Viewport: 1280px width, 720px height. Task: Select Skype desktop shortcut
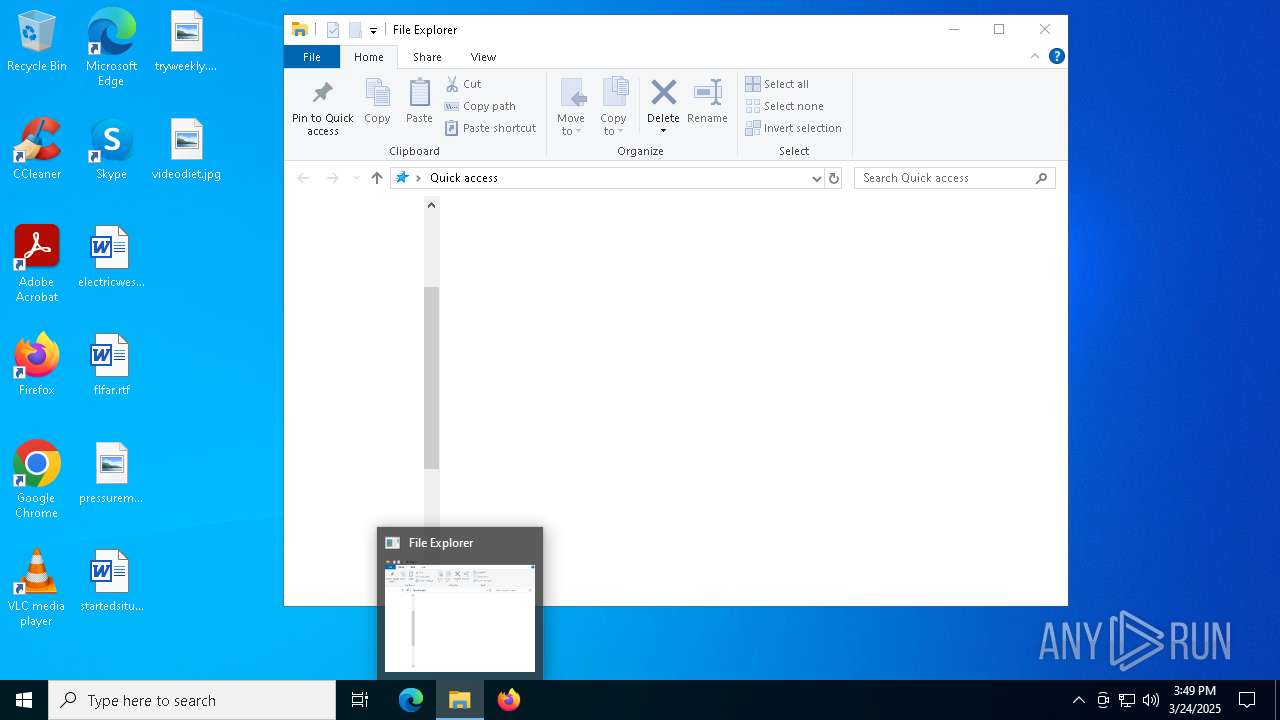pyautogui.click(x=111, y=150)
